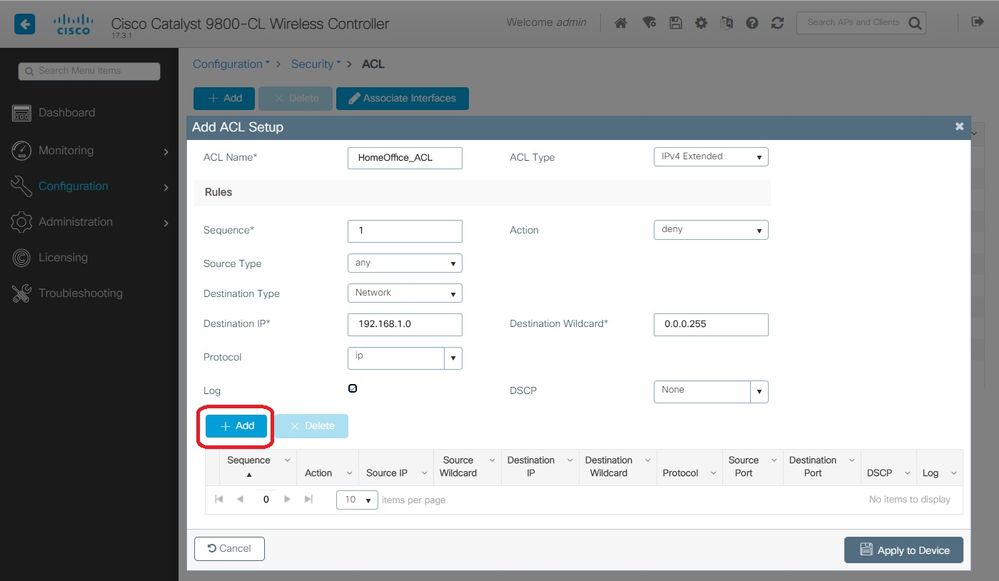
Task: Close the Add ACL Setup dialog
Action: [x=959, y=126]
